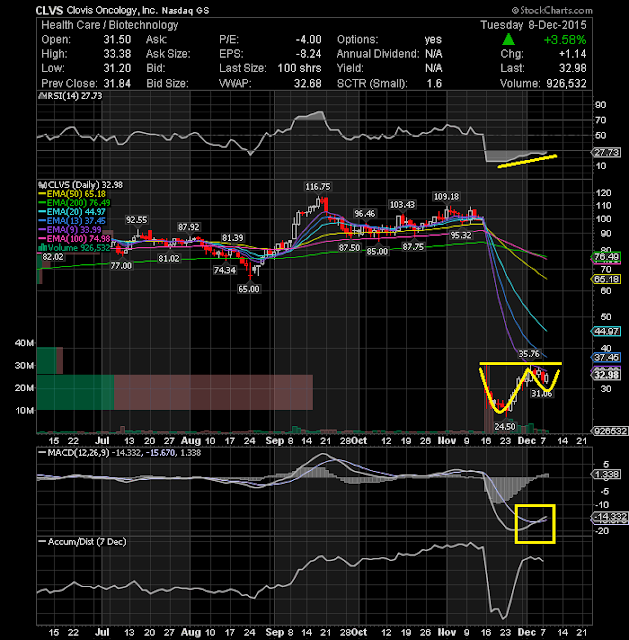Click the EMA(9) 33.99 legend entry
Viewport: 629px width, 640px height.
(x=70, y=230)
